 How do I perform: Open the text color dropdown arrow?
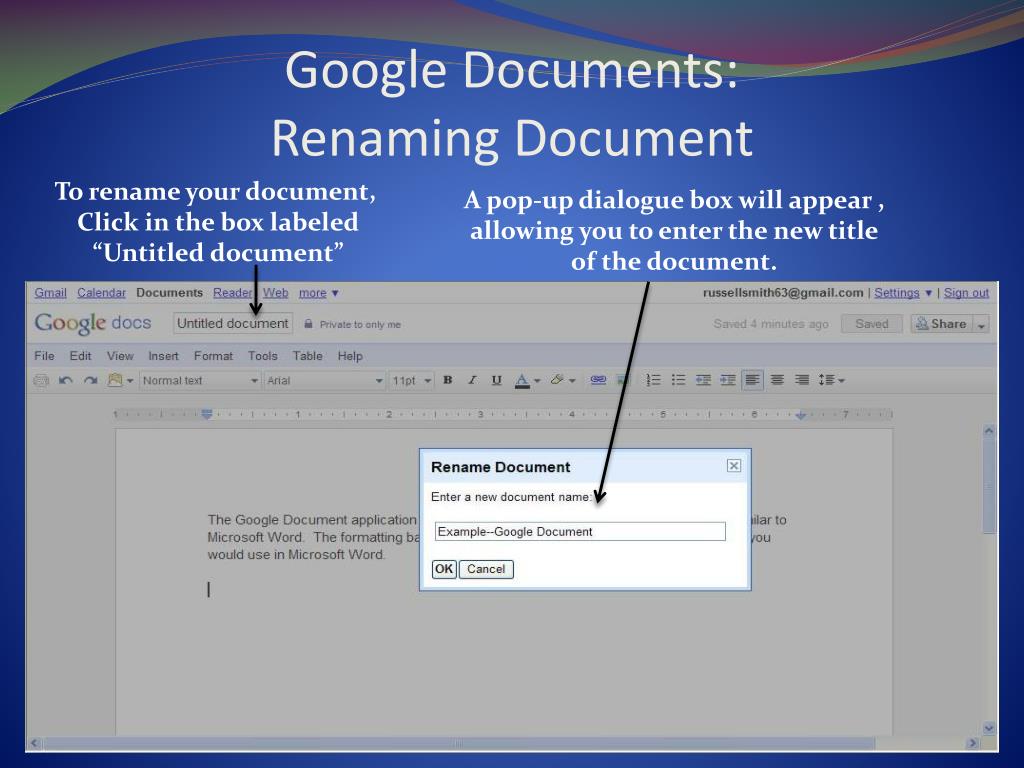(x=537, y=381)
